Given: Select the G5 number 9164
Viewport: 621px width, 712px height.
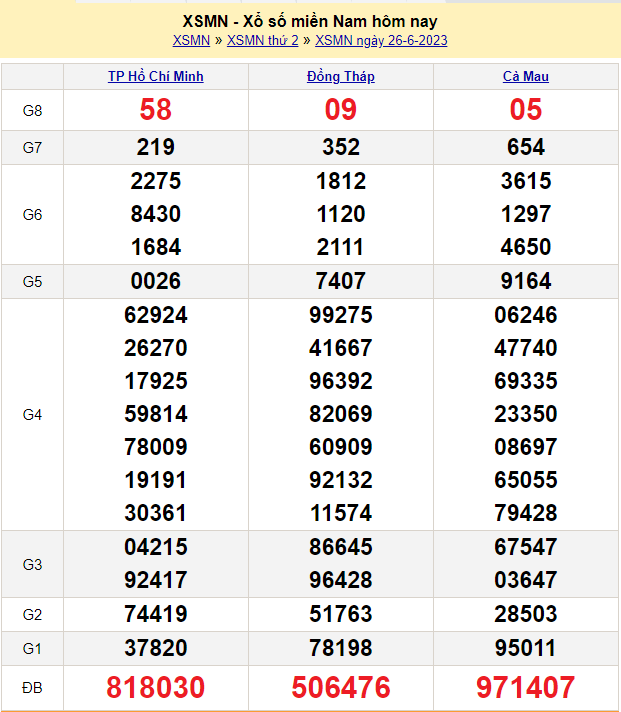Looking at the screenshot, I should pyautogui.click(x=526, y=281).
